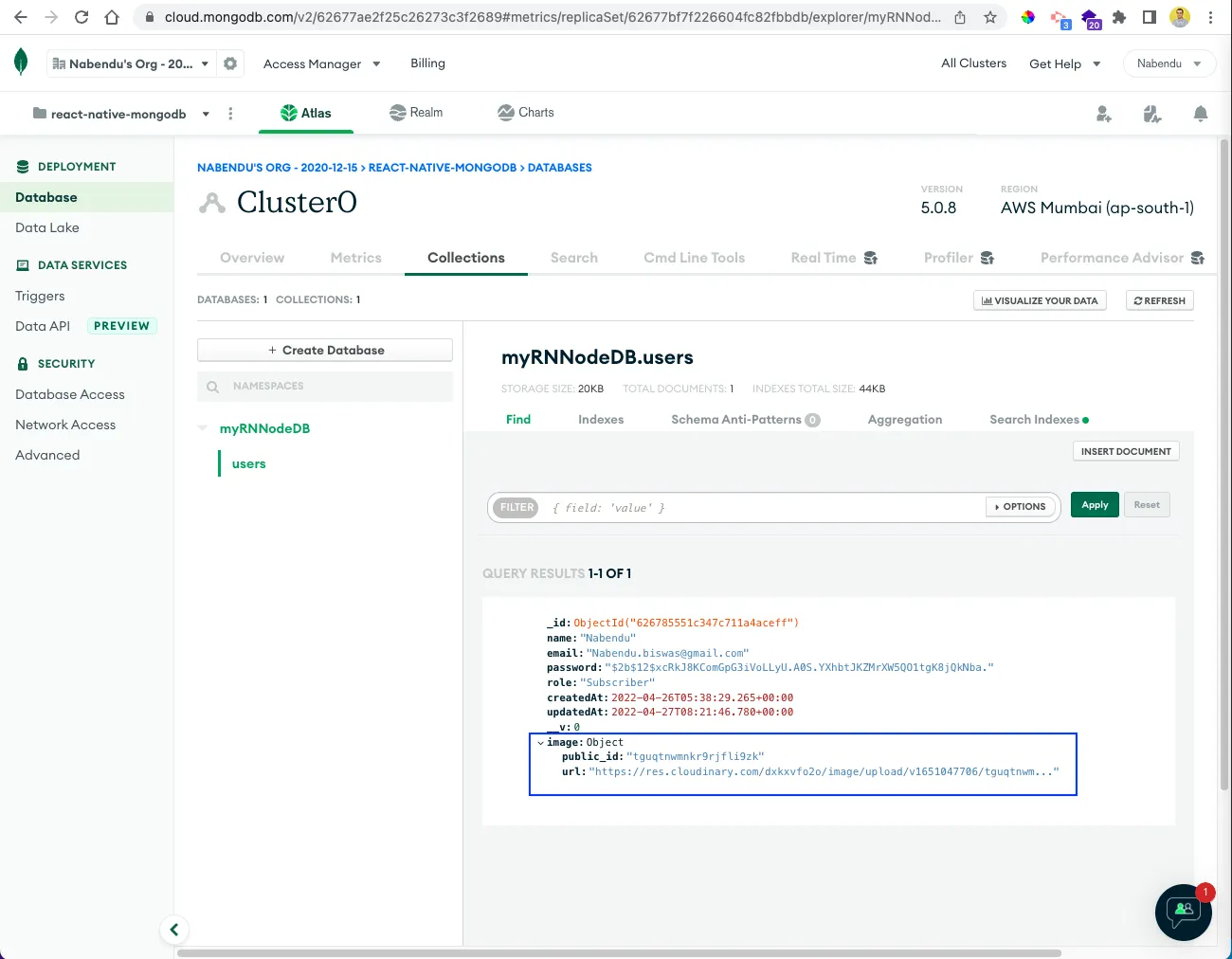Open the support chat bubble
Image resolution: width=1232 pixels, height=959 pixels.
1184,912
